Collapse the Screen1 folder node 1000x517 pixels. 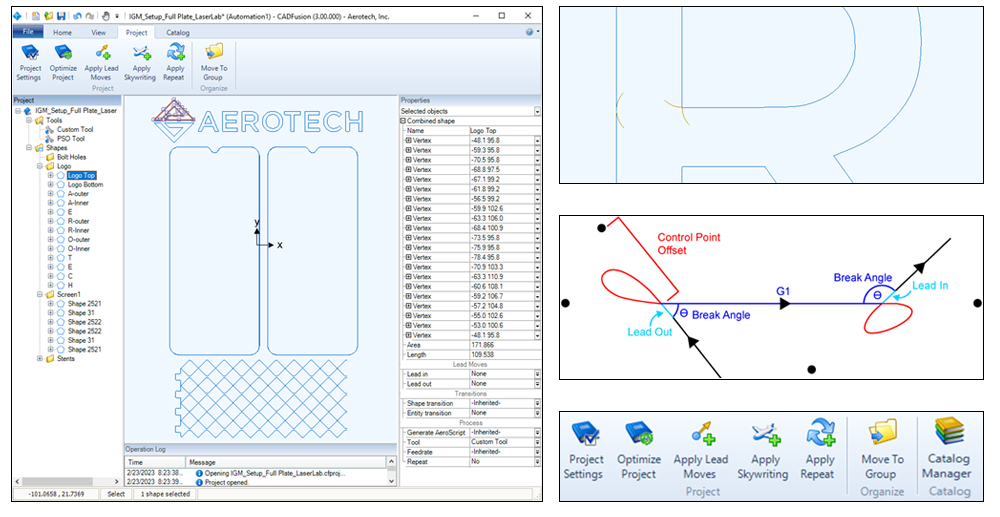point(40,295)
